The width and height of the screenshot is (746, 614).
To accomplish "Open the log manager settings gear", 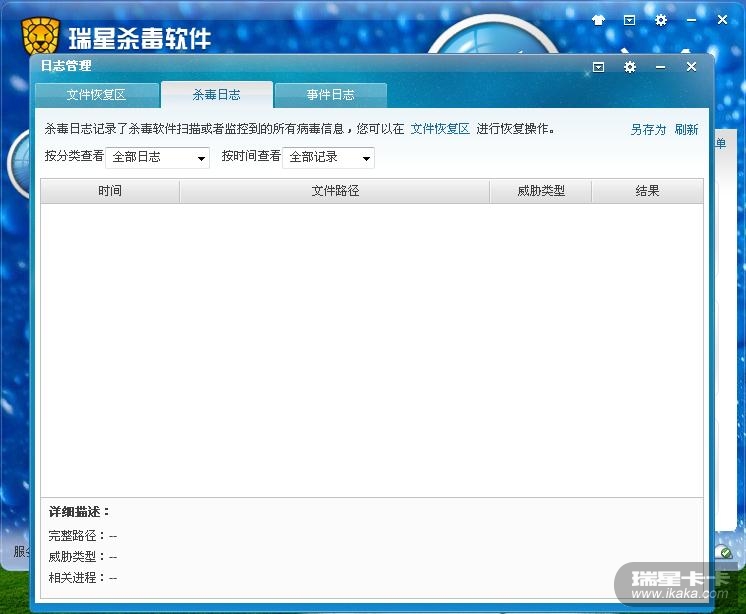I will click(x=630, y=67).
